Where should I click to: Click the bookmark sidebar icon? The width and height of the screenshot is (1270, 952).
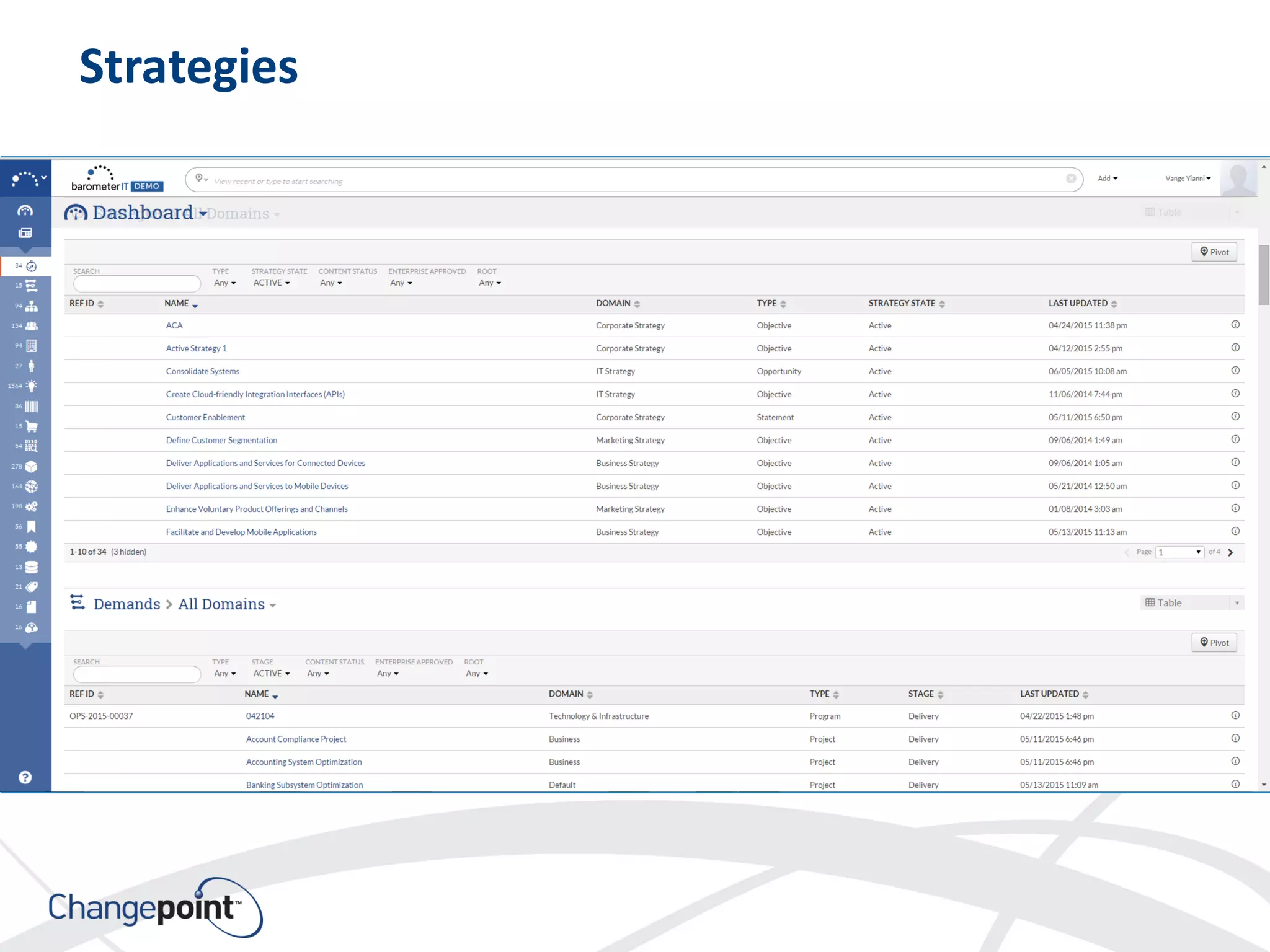[x=31, y=526]
